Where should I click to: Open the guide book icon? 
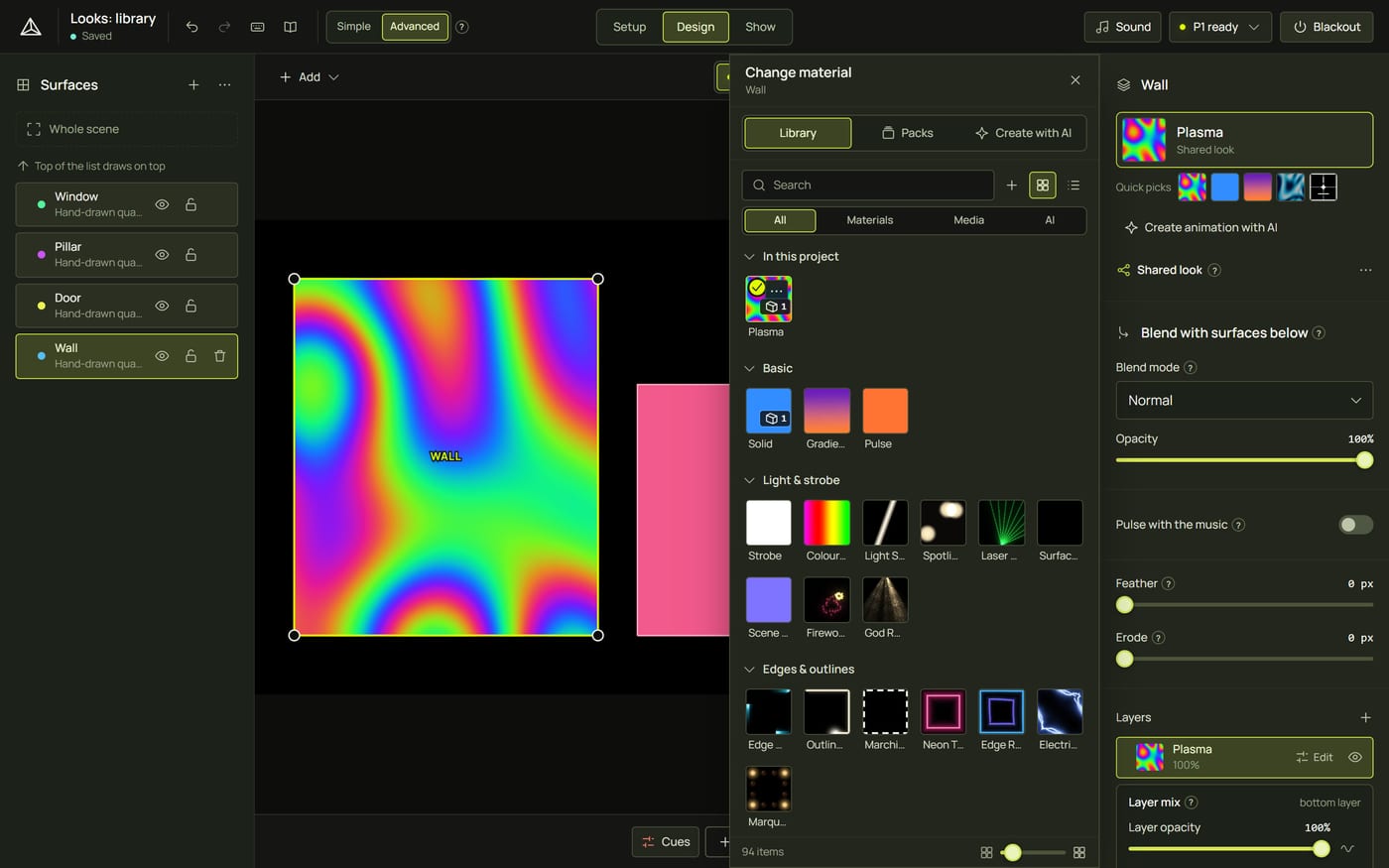[x=290, y=27]
